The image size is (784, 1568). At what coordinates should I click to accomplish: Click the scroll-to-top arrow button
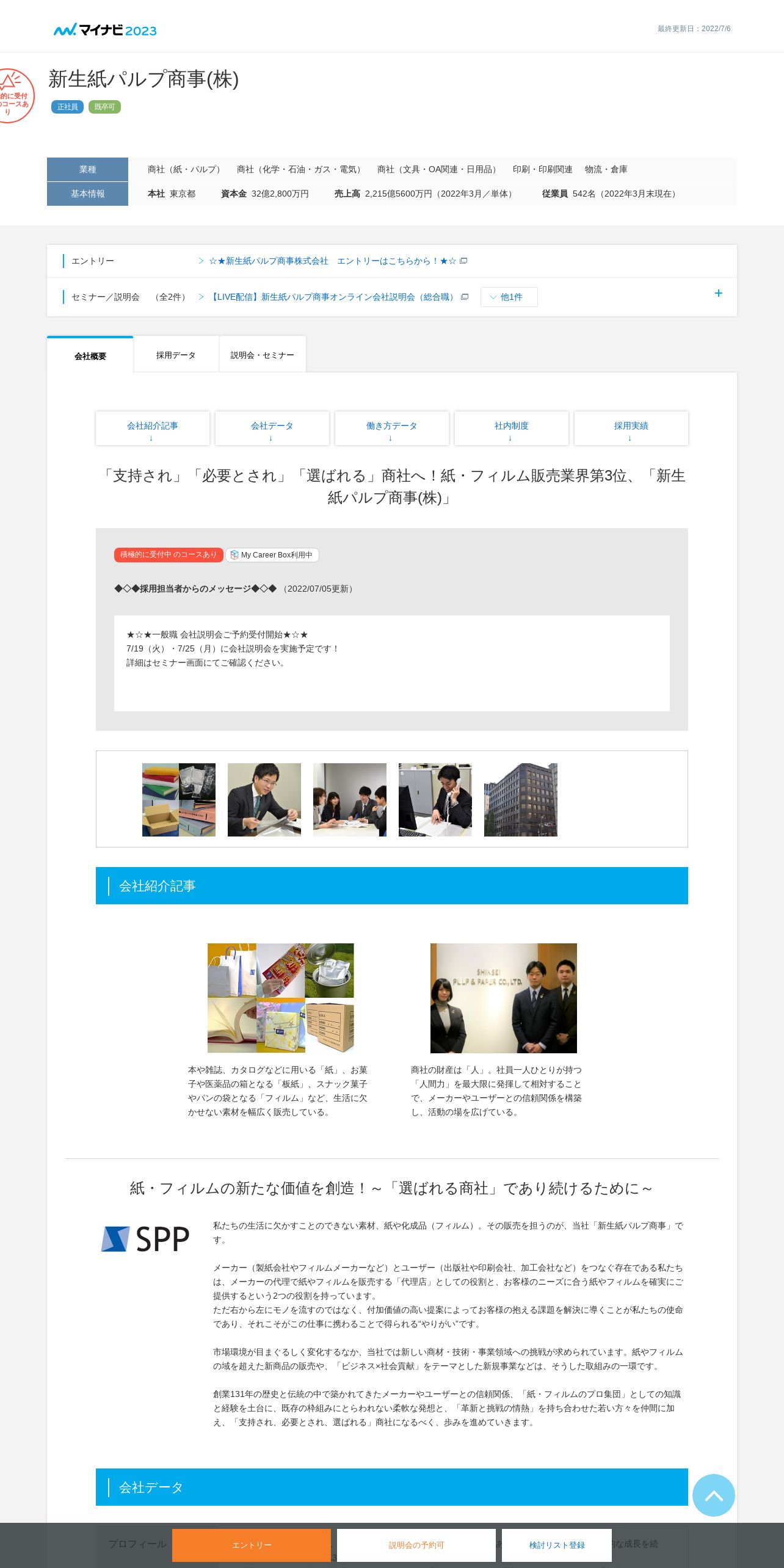[713, 1495]
